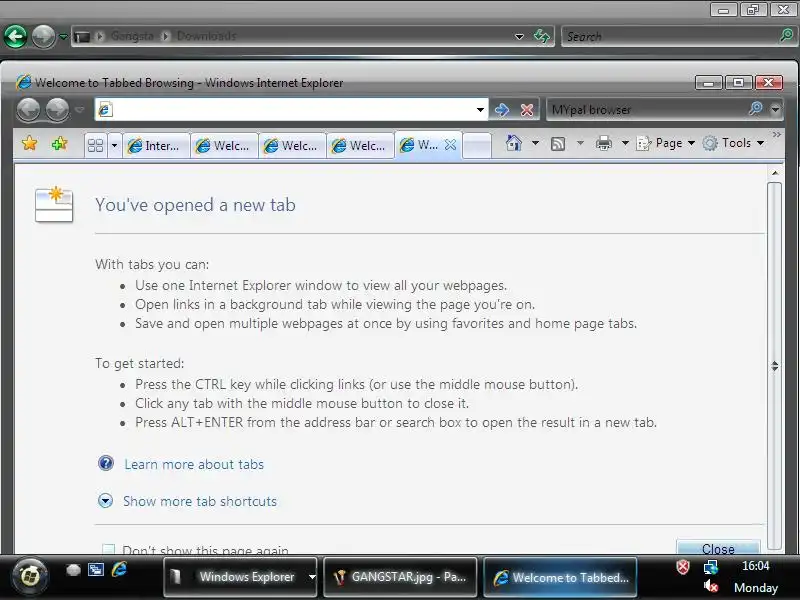The height and width of the screenshot is (600, 800).
Task: Click the IE Back button
Action: tap(29, 109)
